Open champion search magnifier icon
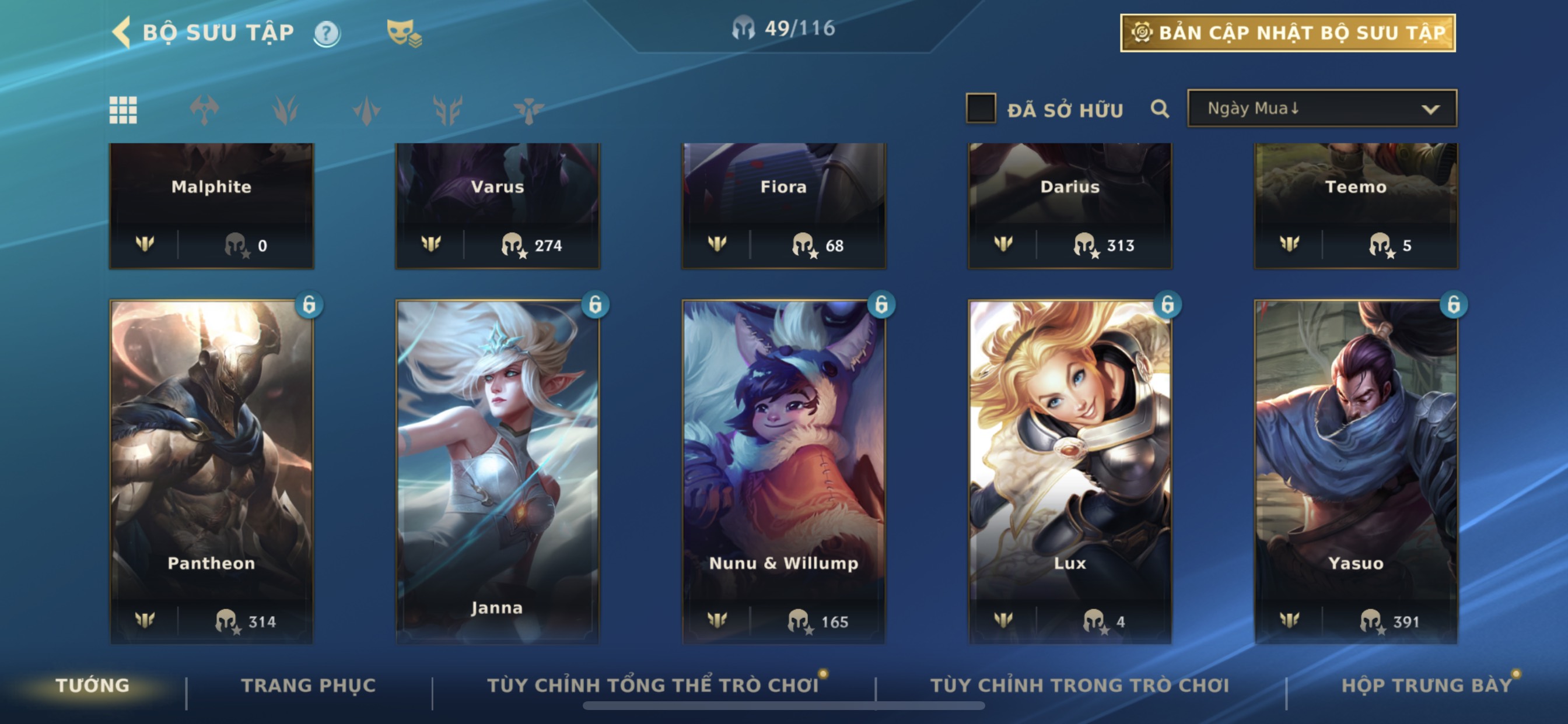Viewport: 1568px width, 724px height. click(1160, 109)
